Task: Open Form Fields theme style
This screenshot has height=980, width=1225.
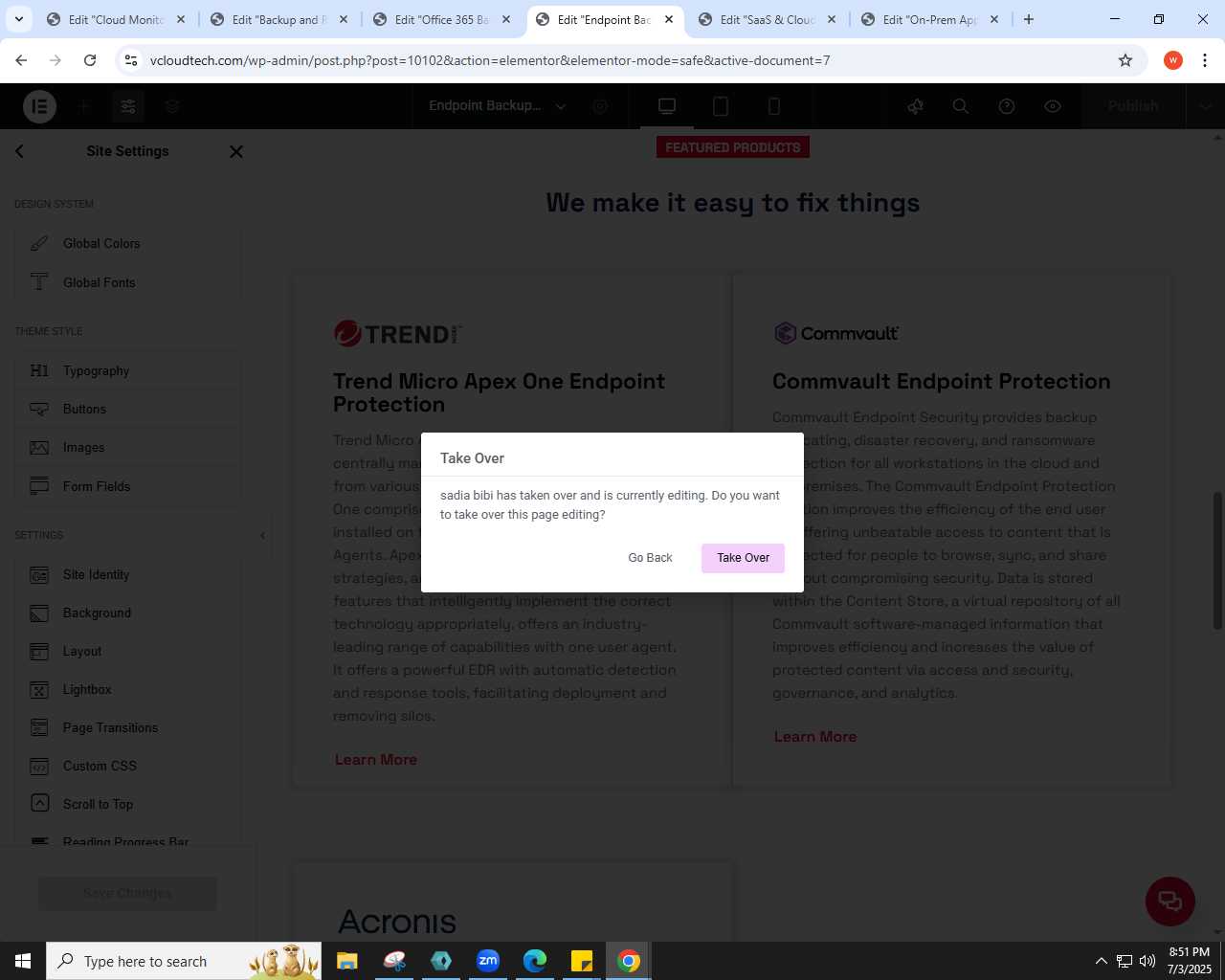Action: tap(127, 486)
